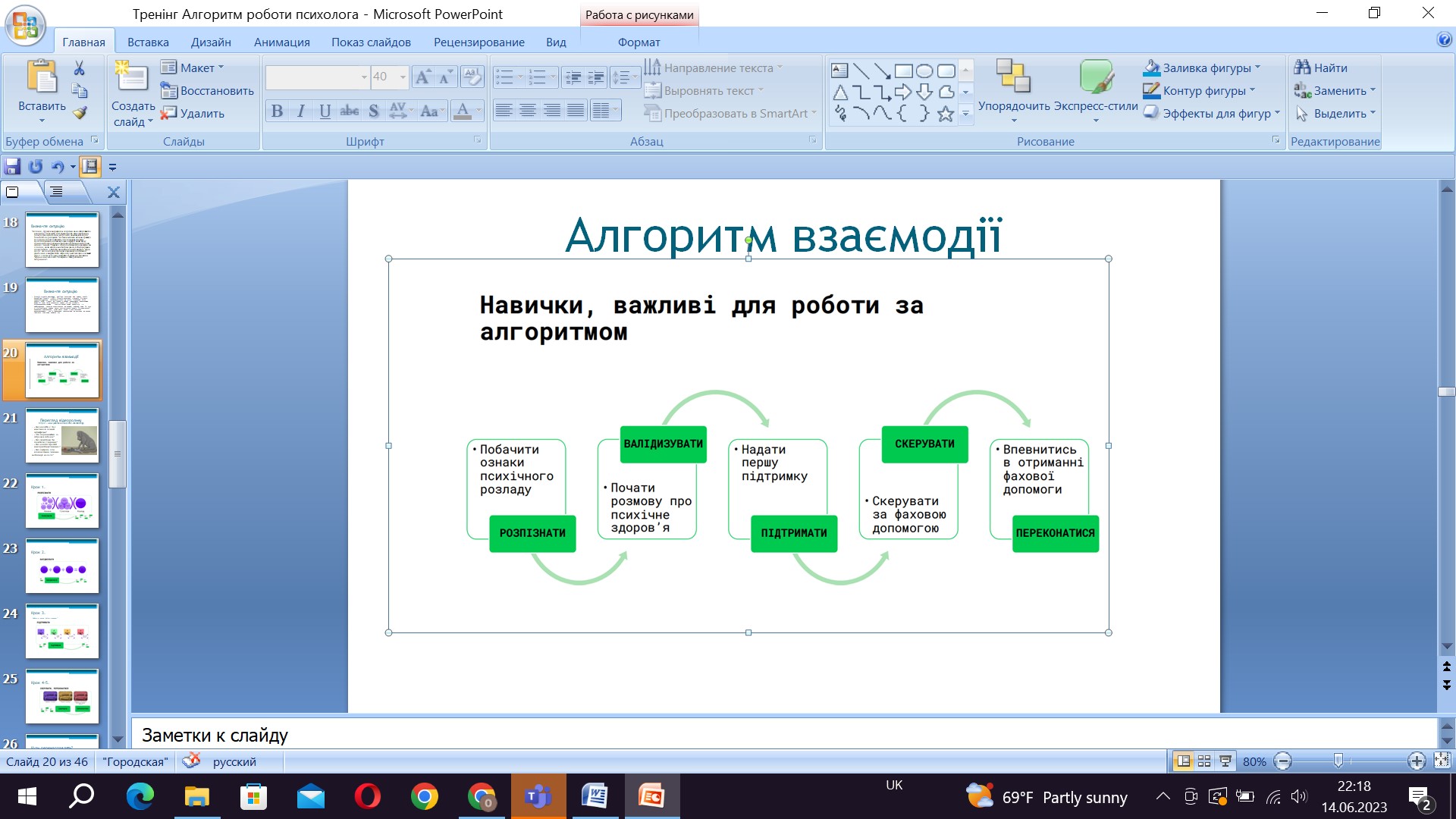
Task: Click the Save icon in Quick Access toolbar
Action: coord(13,167)
